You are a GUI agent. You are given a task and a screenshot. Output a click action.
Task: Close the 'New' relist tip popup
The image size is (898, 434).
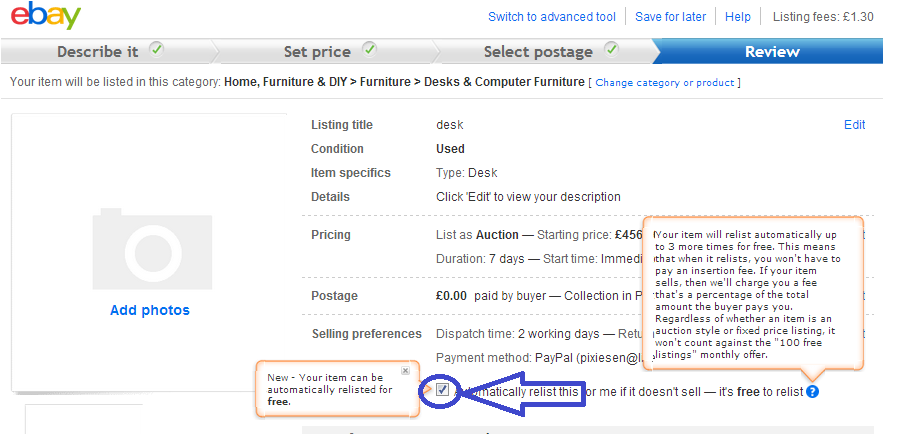coord(405,370)
